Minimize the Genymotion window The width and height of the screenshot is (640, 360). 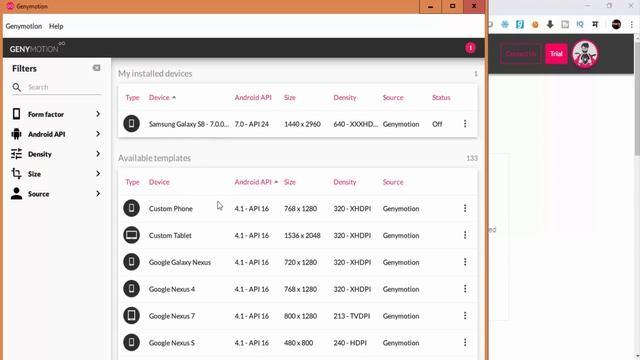(x=430, y=7)
